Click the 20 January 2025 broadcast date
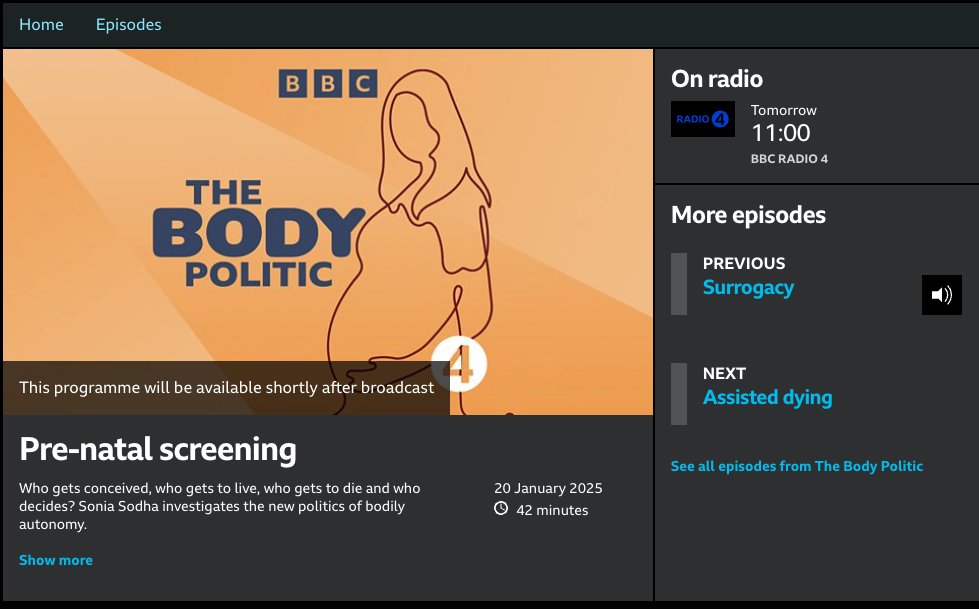Image resolution: width=979 pixels, height=609 pixels. point(548,488)
